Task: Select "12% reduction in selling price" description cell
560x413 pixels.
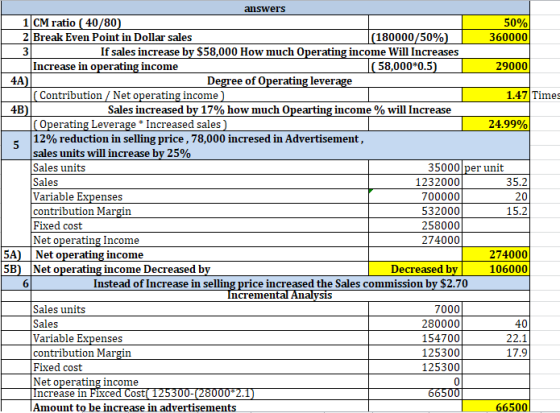Action: pos(280,145)
